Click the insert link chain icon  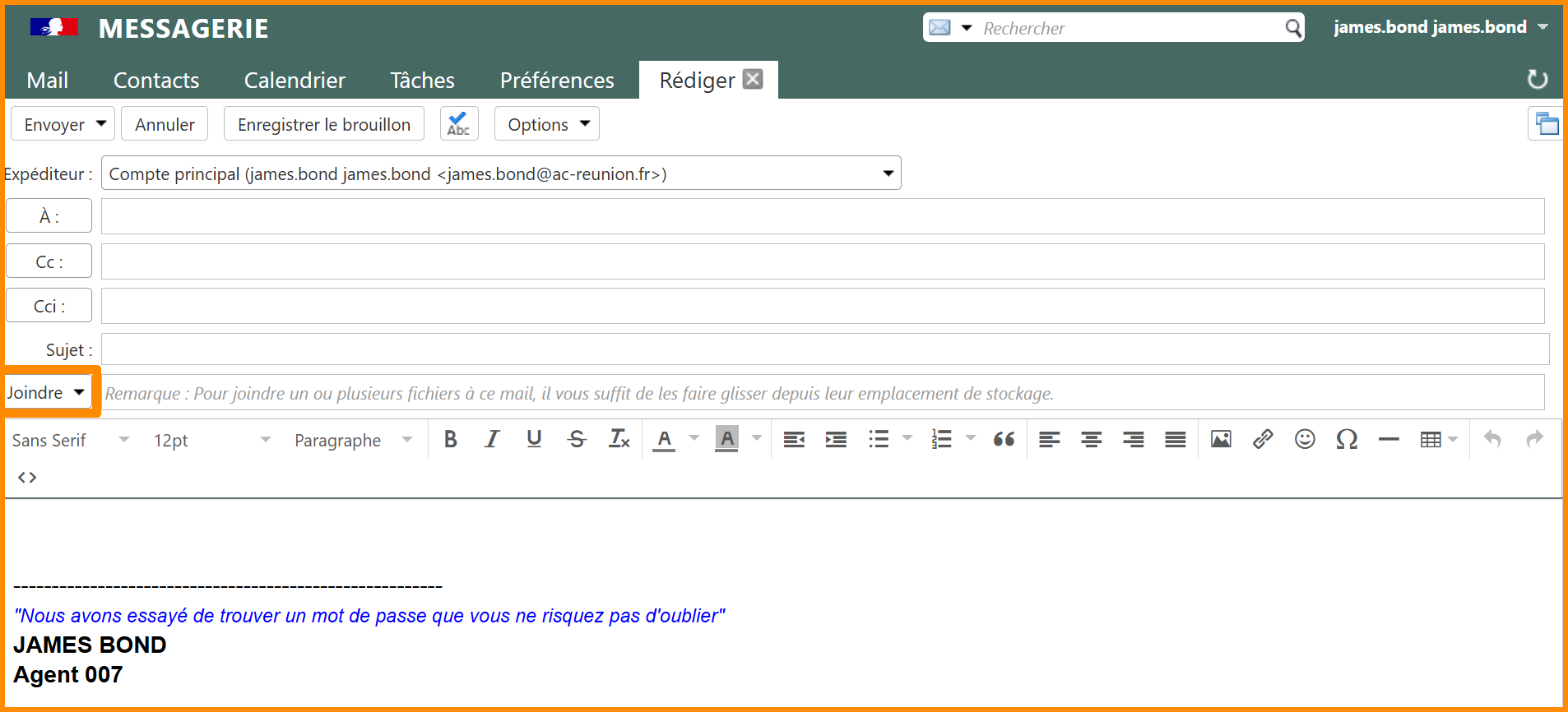(1263, 440)
